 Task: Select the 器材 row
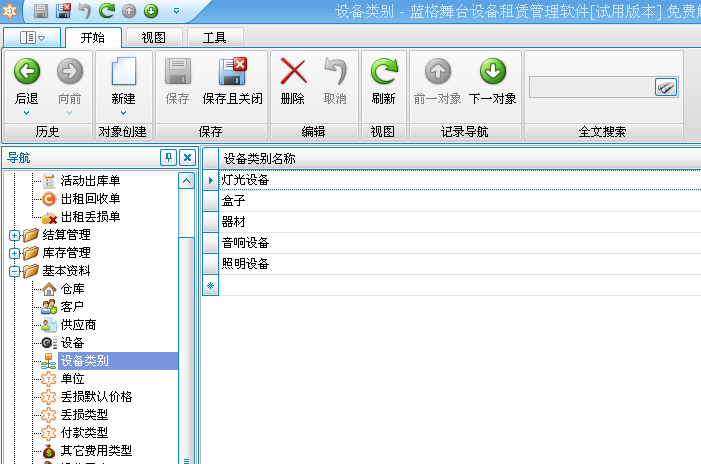click(460, 222)
